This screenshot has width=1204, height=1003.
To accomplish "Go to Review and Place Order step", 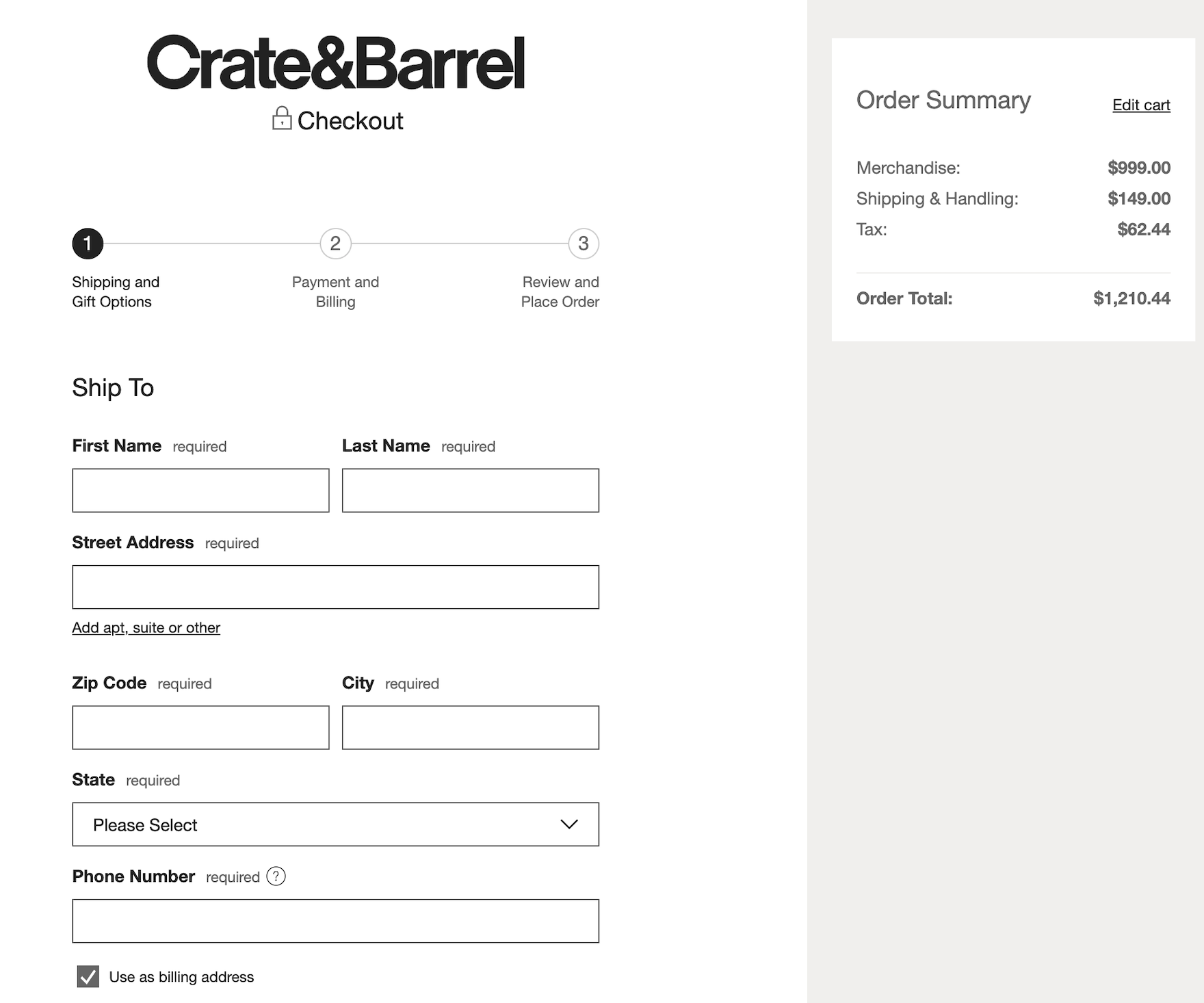I will point(560,292).
